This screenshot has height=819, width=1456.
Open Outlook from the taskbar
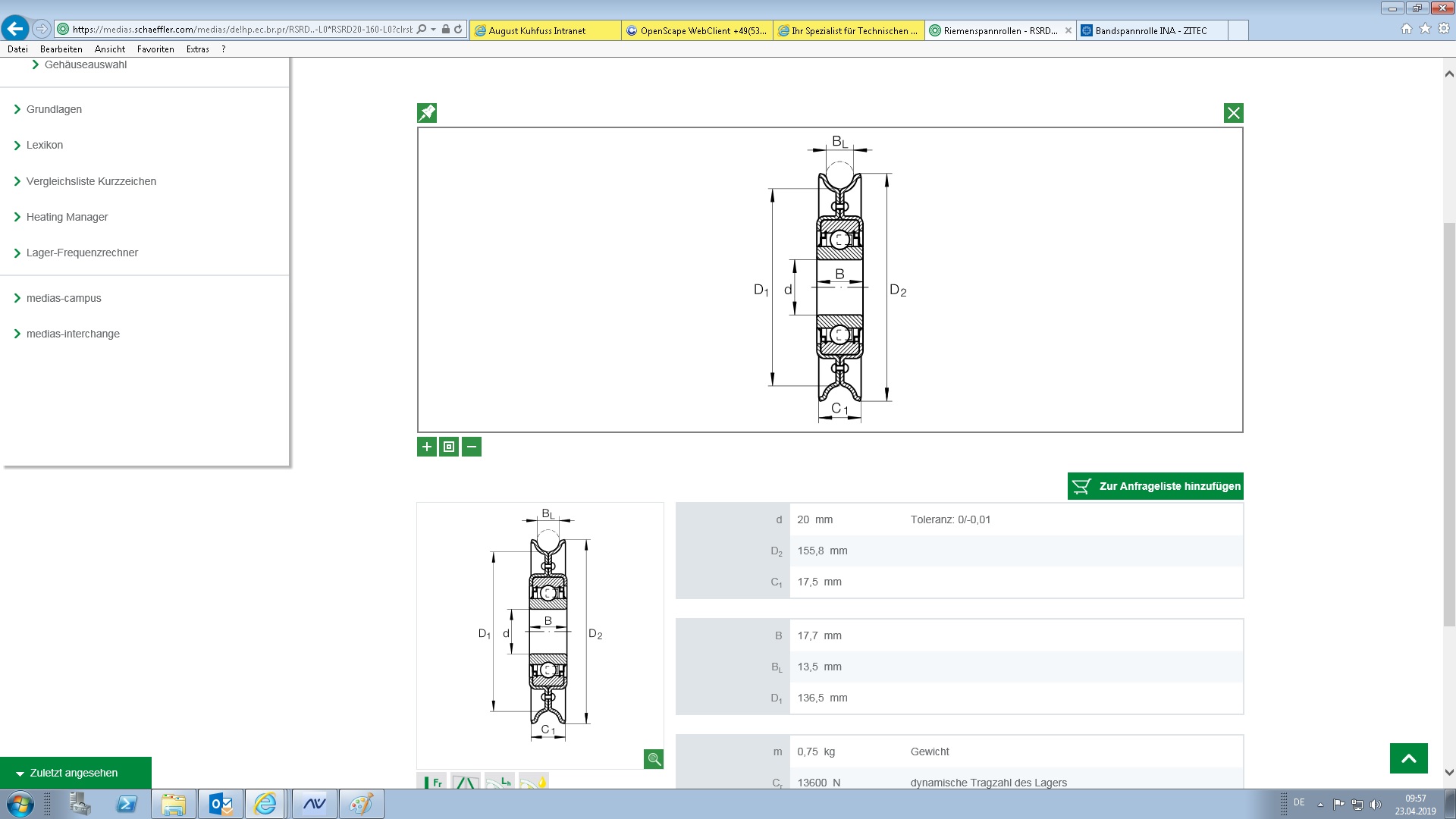coord(221,804)
